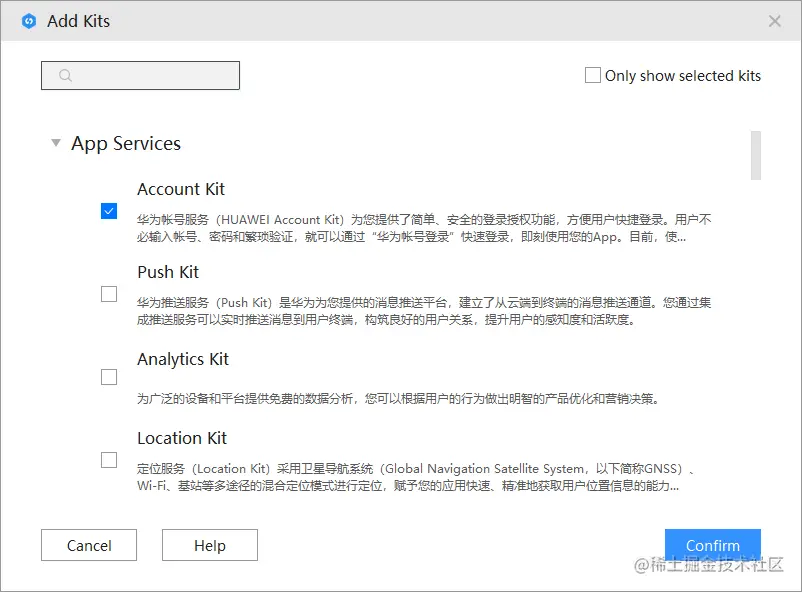Click the Cancel button
Screen dimensions: 802x592
click(x=89, y=545)
